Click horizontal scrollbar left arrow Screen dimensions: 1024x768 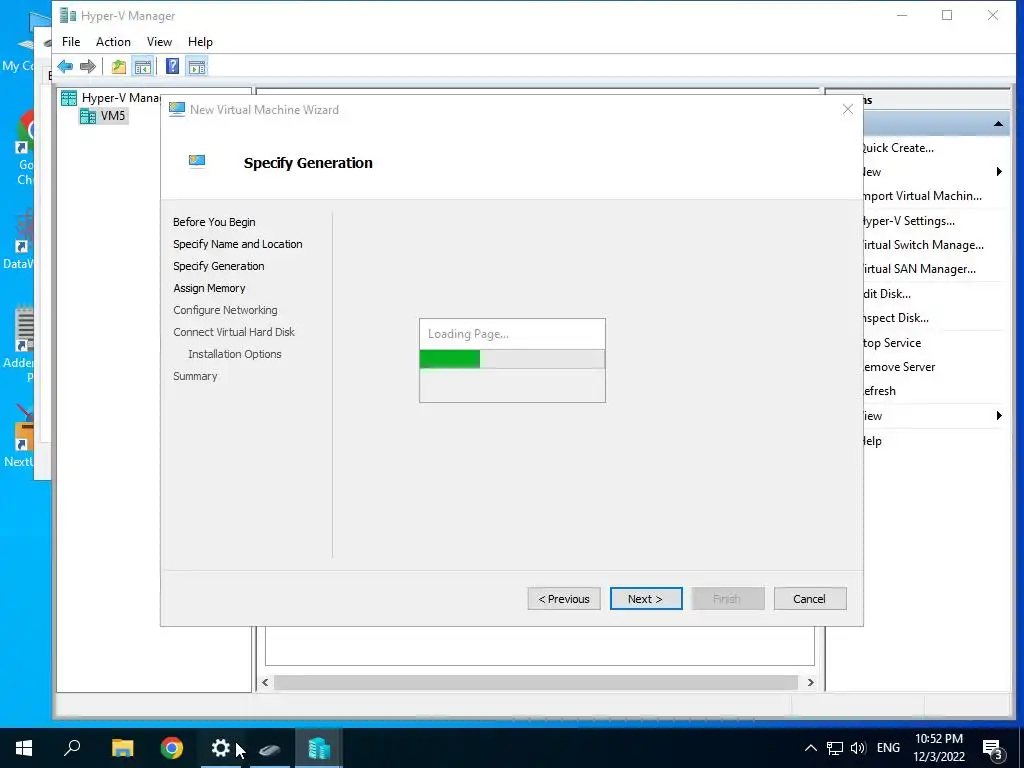[265, 682]
